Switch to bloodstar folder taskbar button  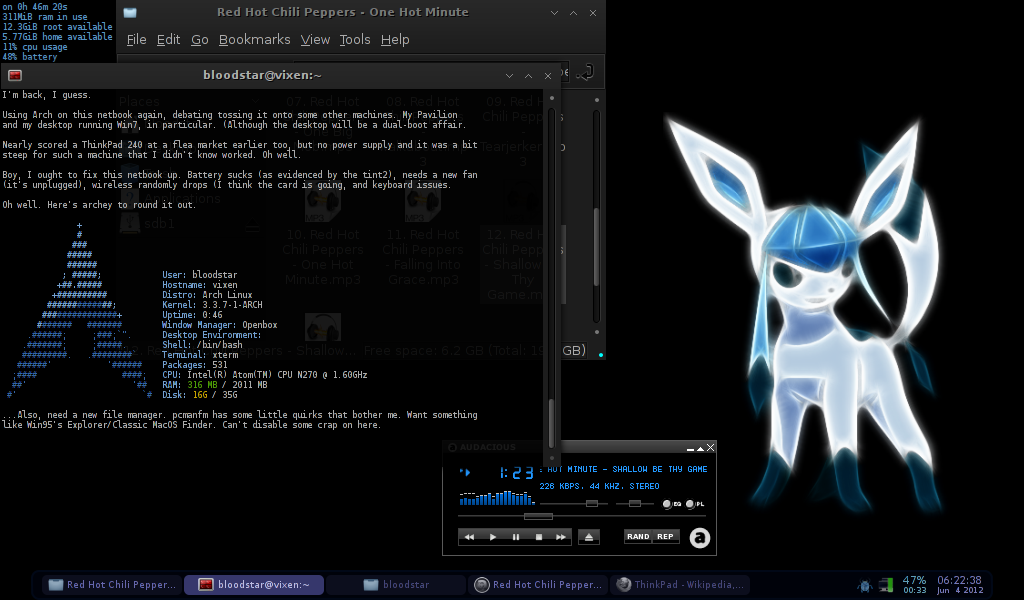coord(395,585)
